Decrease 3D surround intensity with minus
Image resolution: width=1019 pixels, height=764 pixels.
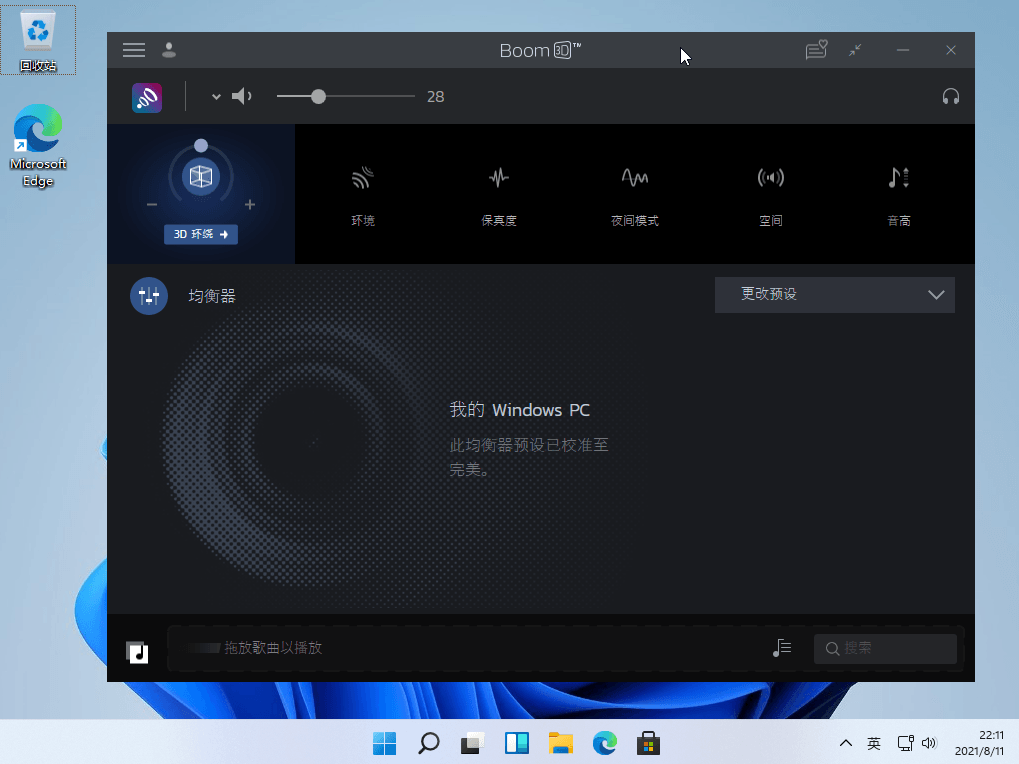pyautogui.click(x=152, y=205)
